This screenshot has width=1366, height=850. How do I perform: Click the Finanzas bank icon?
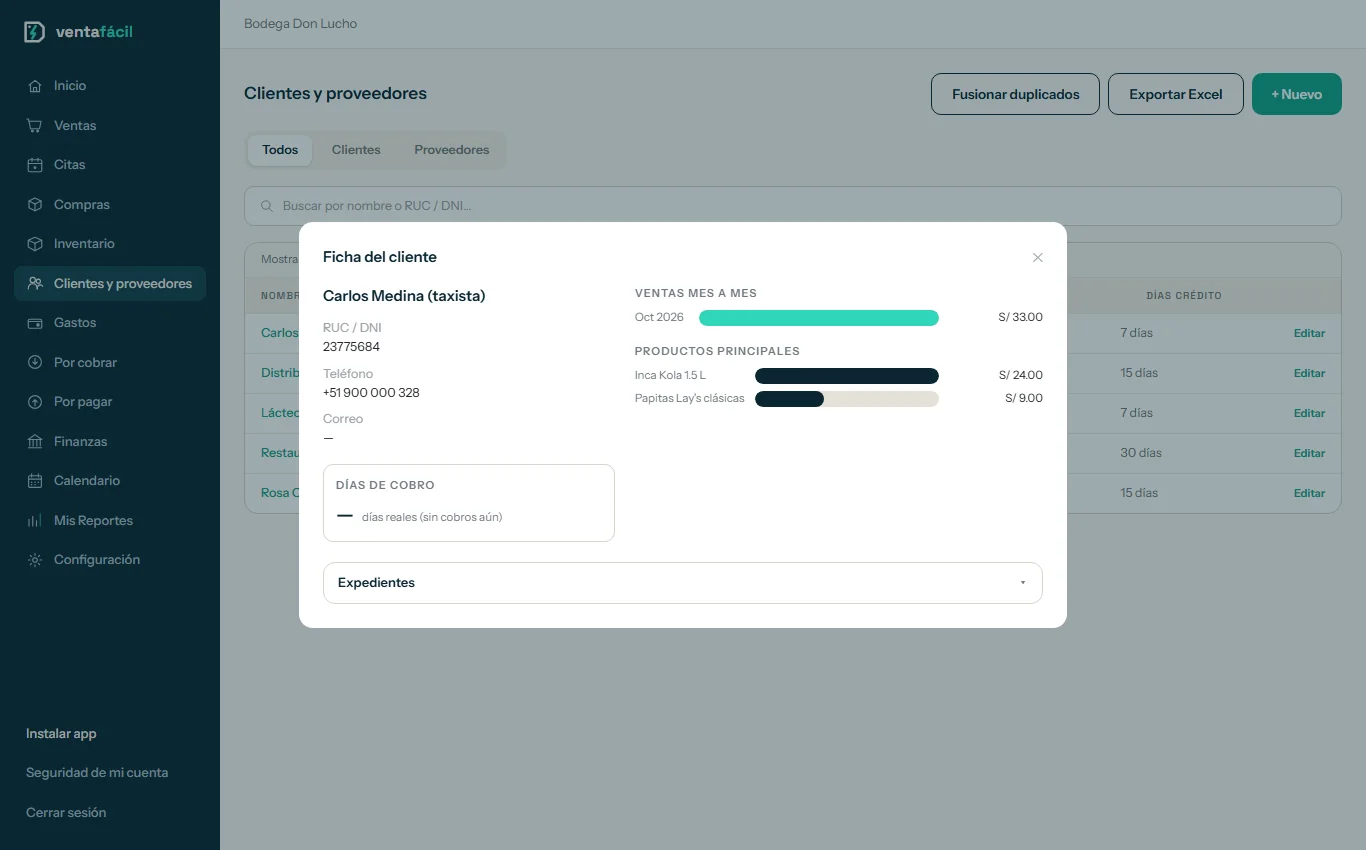35,442
